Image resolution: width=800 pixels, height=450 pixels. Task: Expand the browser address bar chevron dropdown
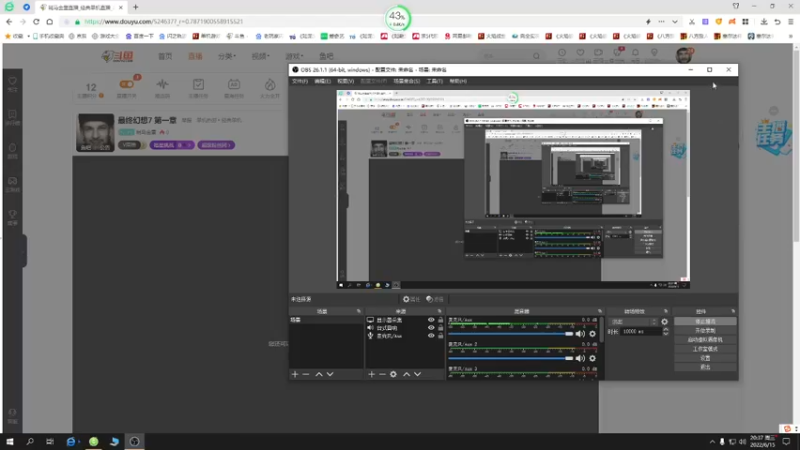(x=675, y=22)
